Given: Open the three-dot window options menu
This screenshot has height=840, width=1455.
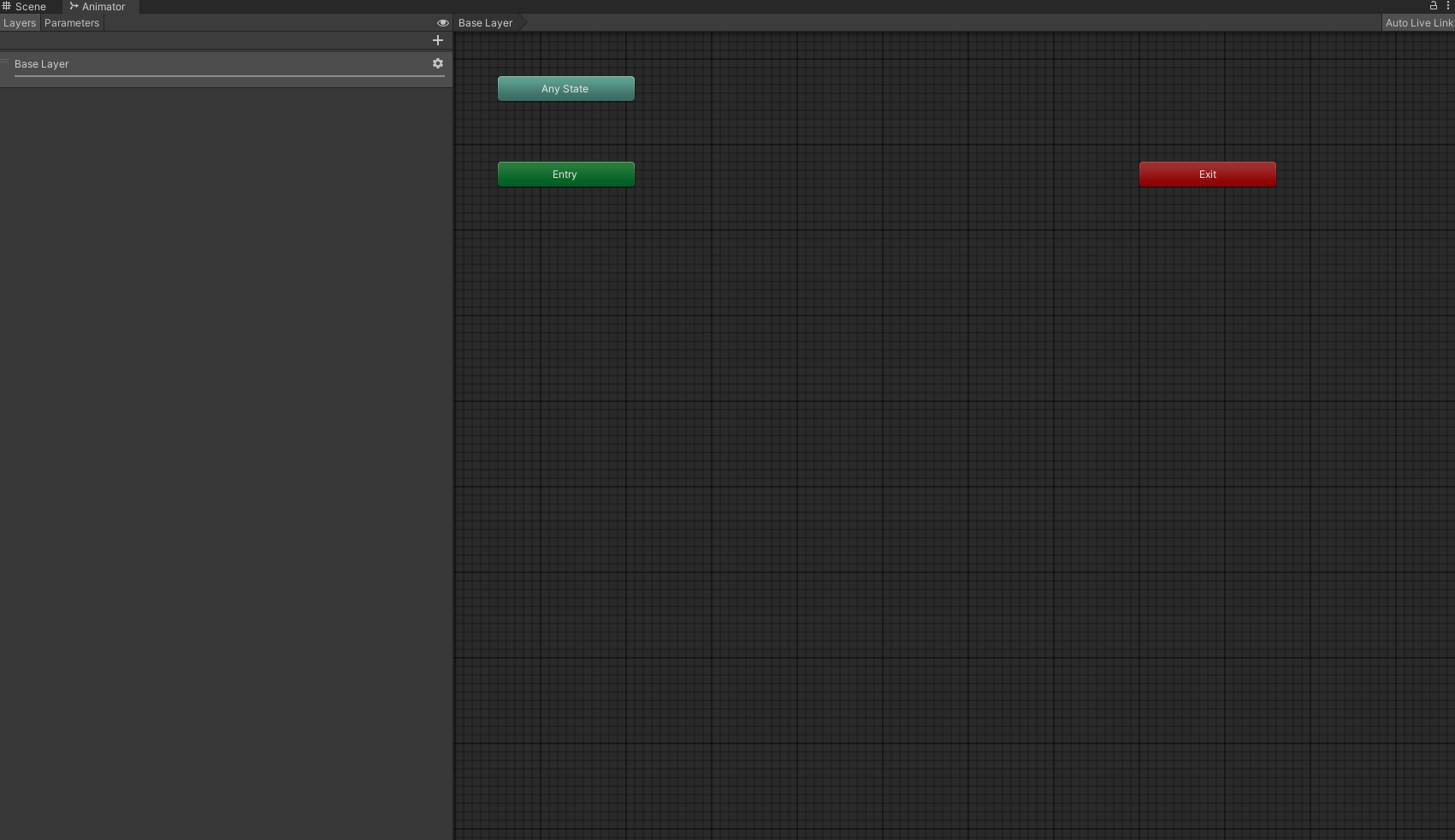Looking at the screenshot, I should point(1448,5).
